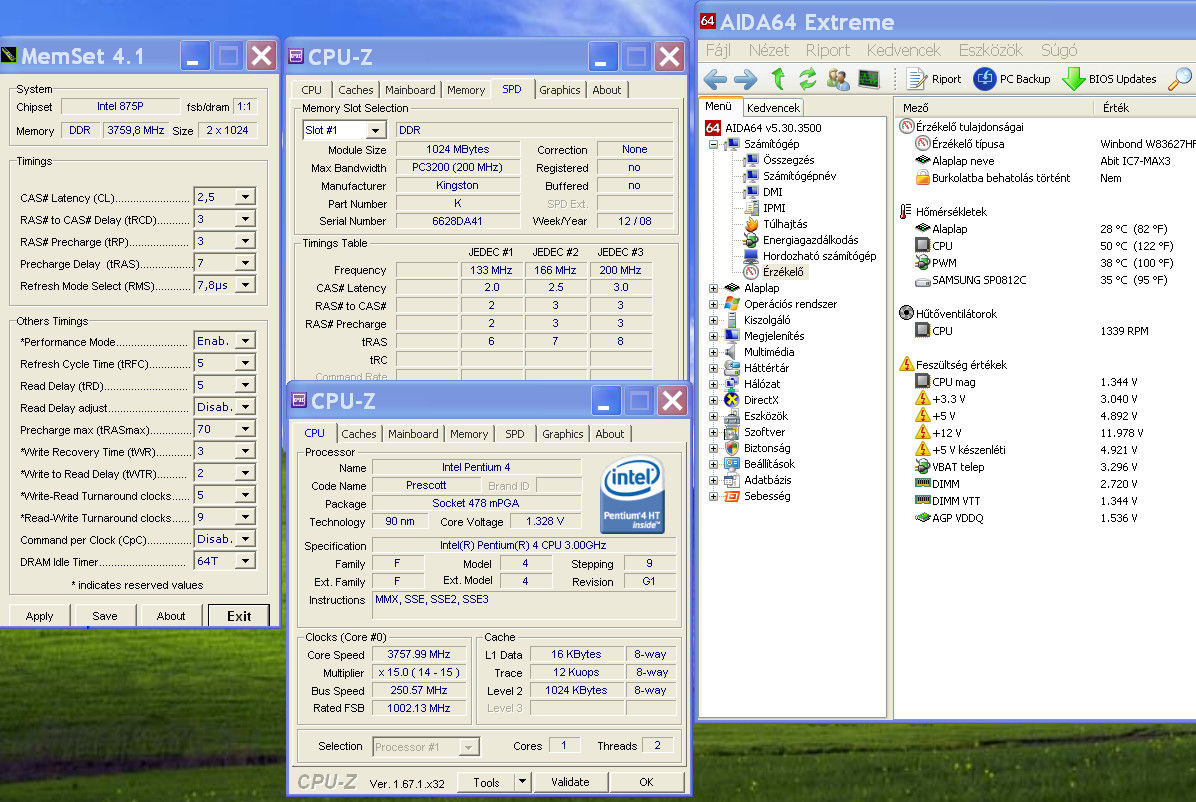
Task: Refresh AIDA64 with green circular arrows
Action: click(x=808, y=79)
